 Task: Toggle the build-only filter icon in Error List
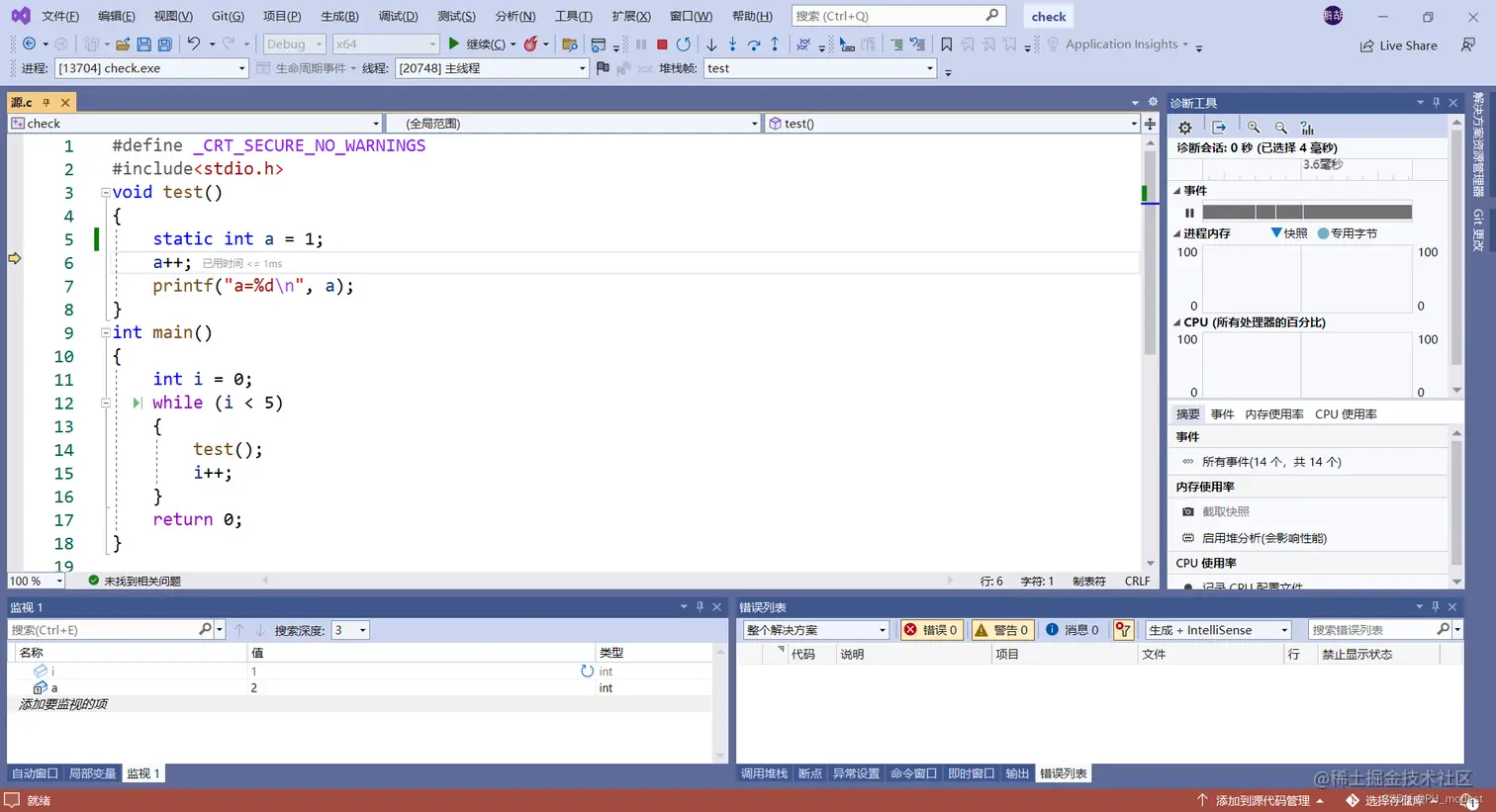1123,630
